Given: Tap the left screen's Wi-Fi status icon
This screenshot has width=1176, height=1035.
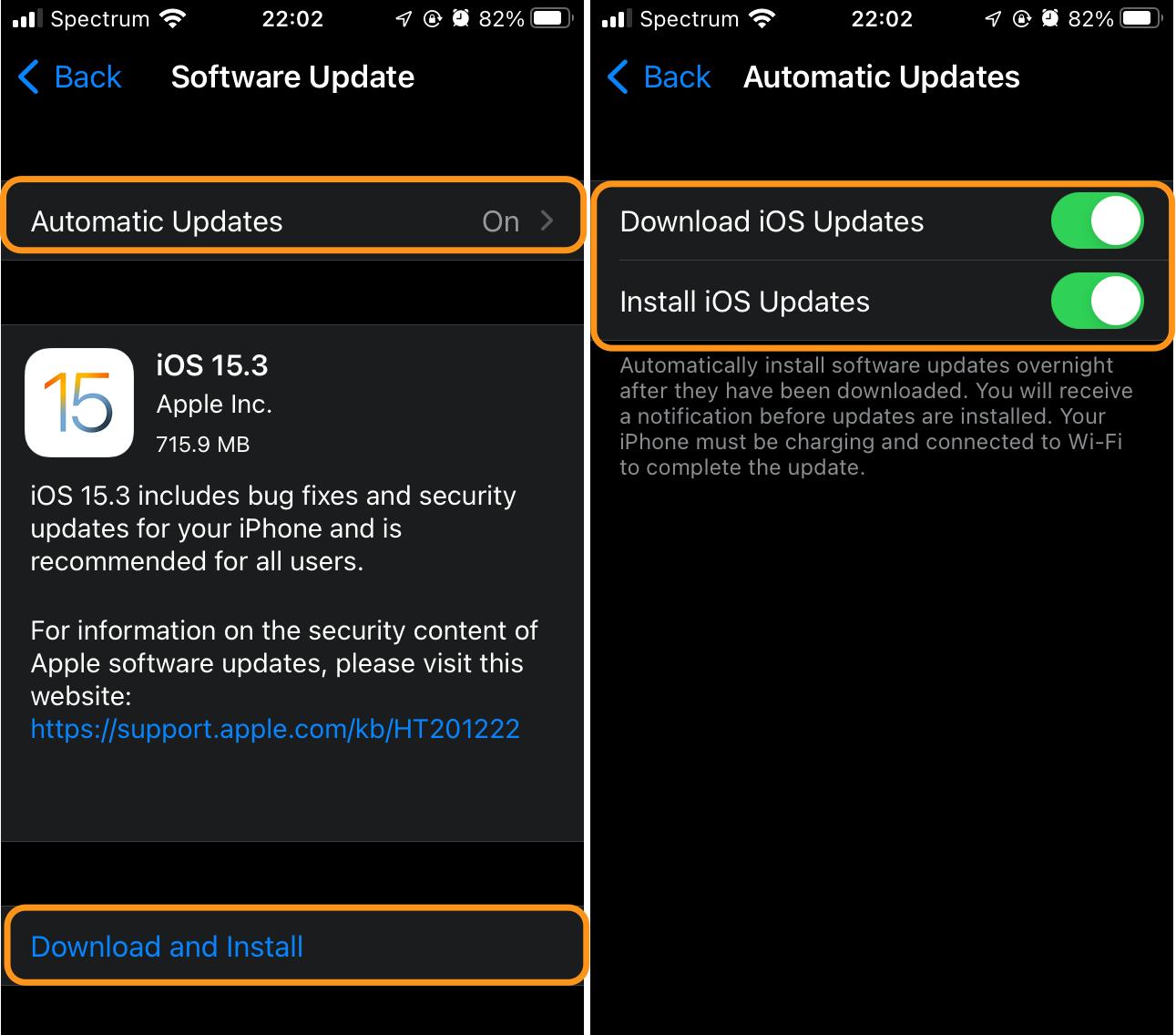Looking at the screenshot, I should pyautogui.click(x=173, y=19).
